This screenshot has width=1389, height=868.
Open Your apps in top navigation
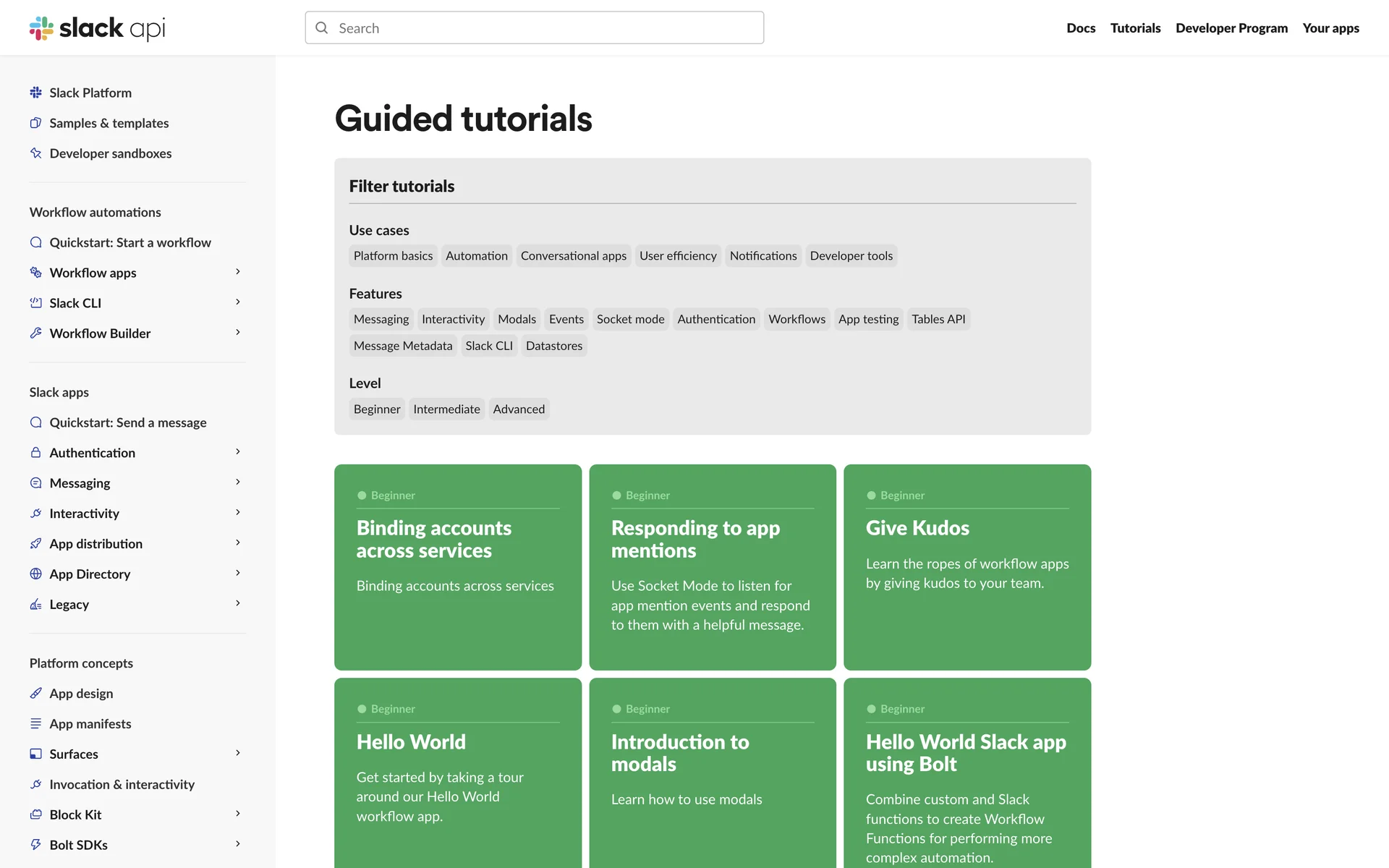pos(1330,28)
